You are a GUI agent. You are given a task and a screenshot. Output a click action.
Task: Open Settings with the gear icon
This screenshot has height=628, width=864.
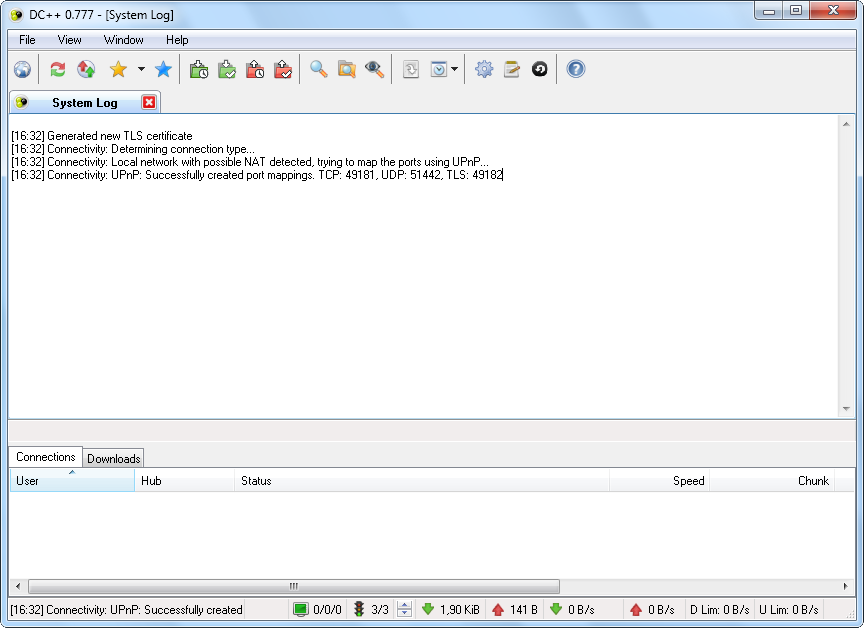(x=484, y=69)
